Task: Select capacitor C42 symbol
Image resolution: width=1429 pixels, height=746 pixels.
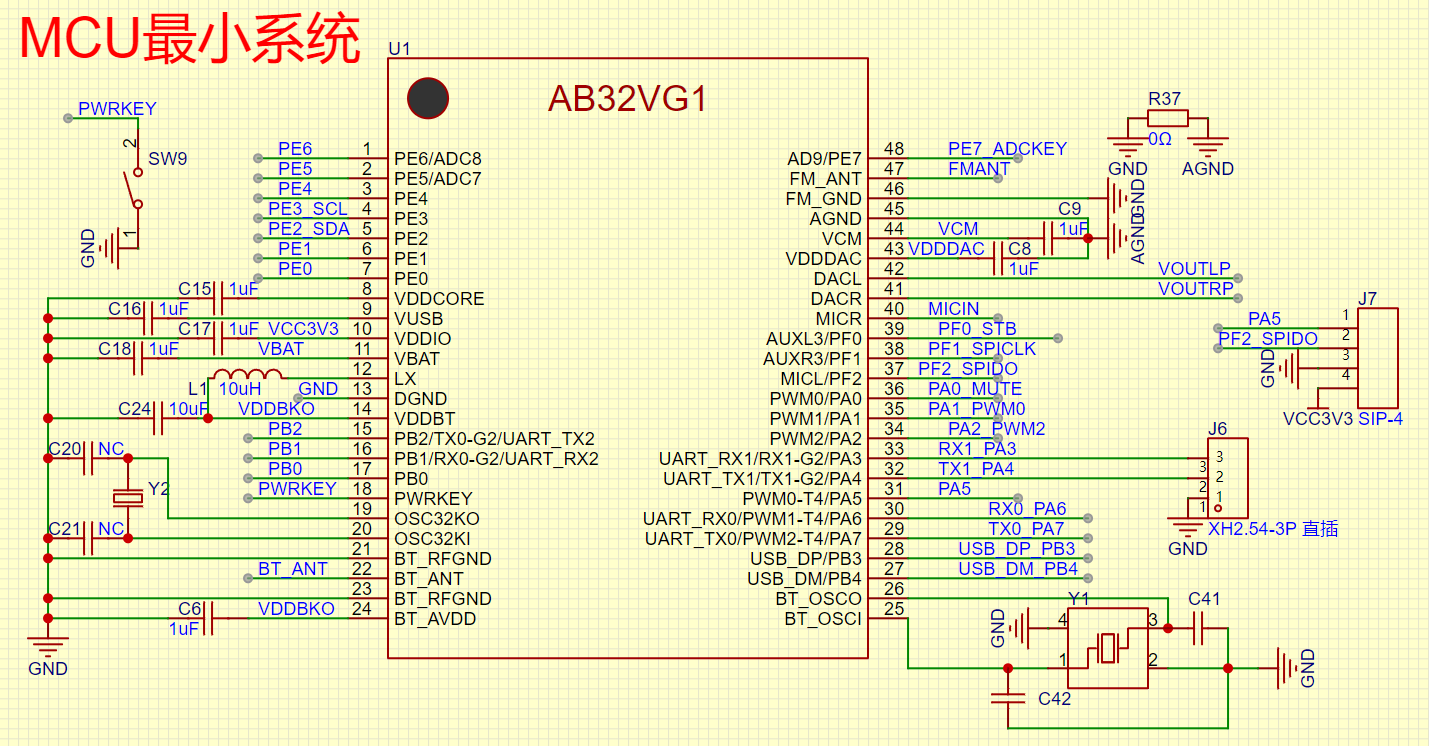Action: click(1008, 697)
